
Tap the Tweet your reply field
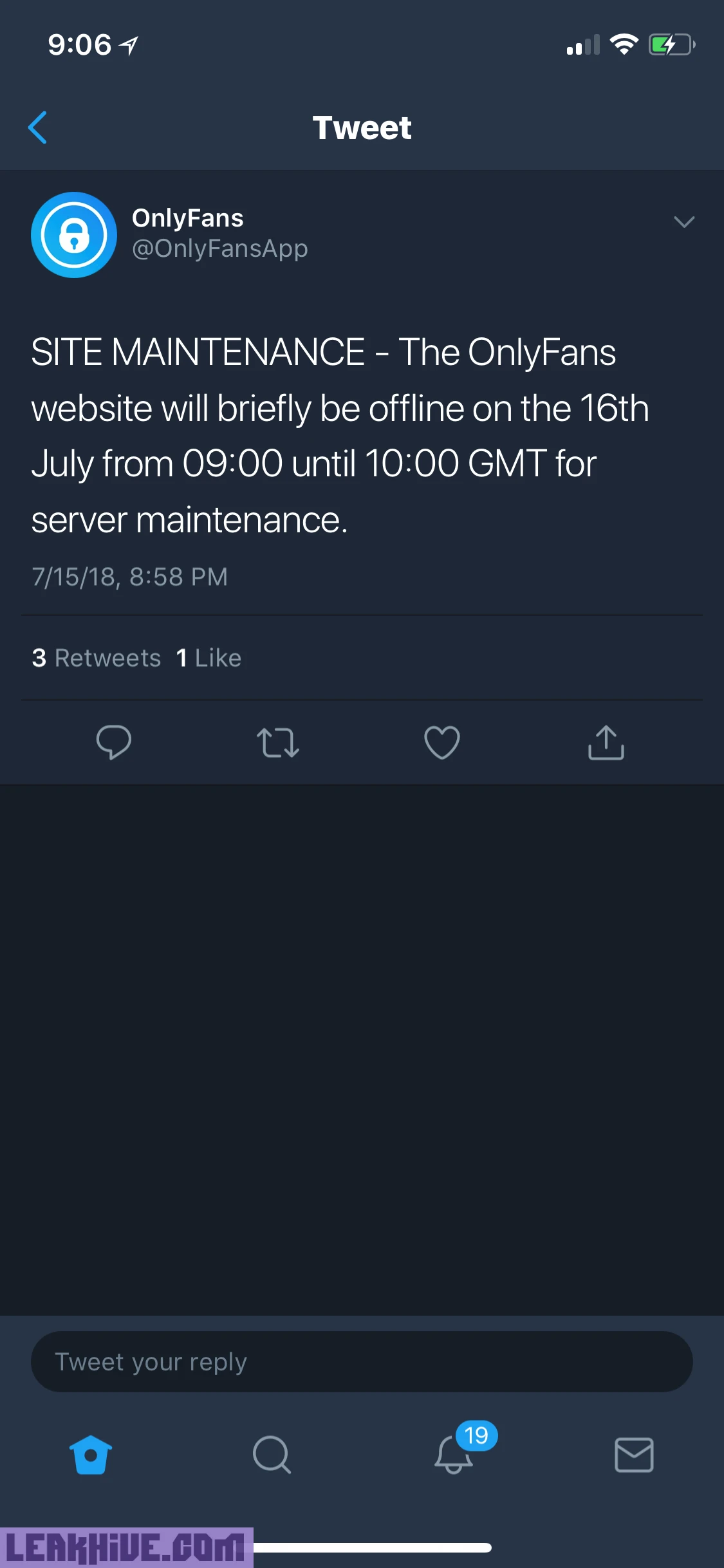362,1361
